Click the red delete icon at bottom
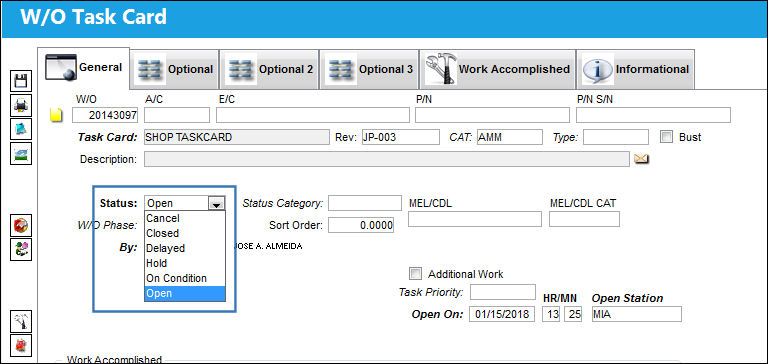This screenshot has width=768, height=364. [21, 345]
